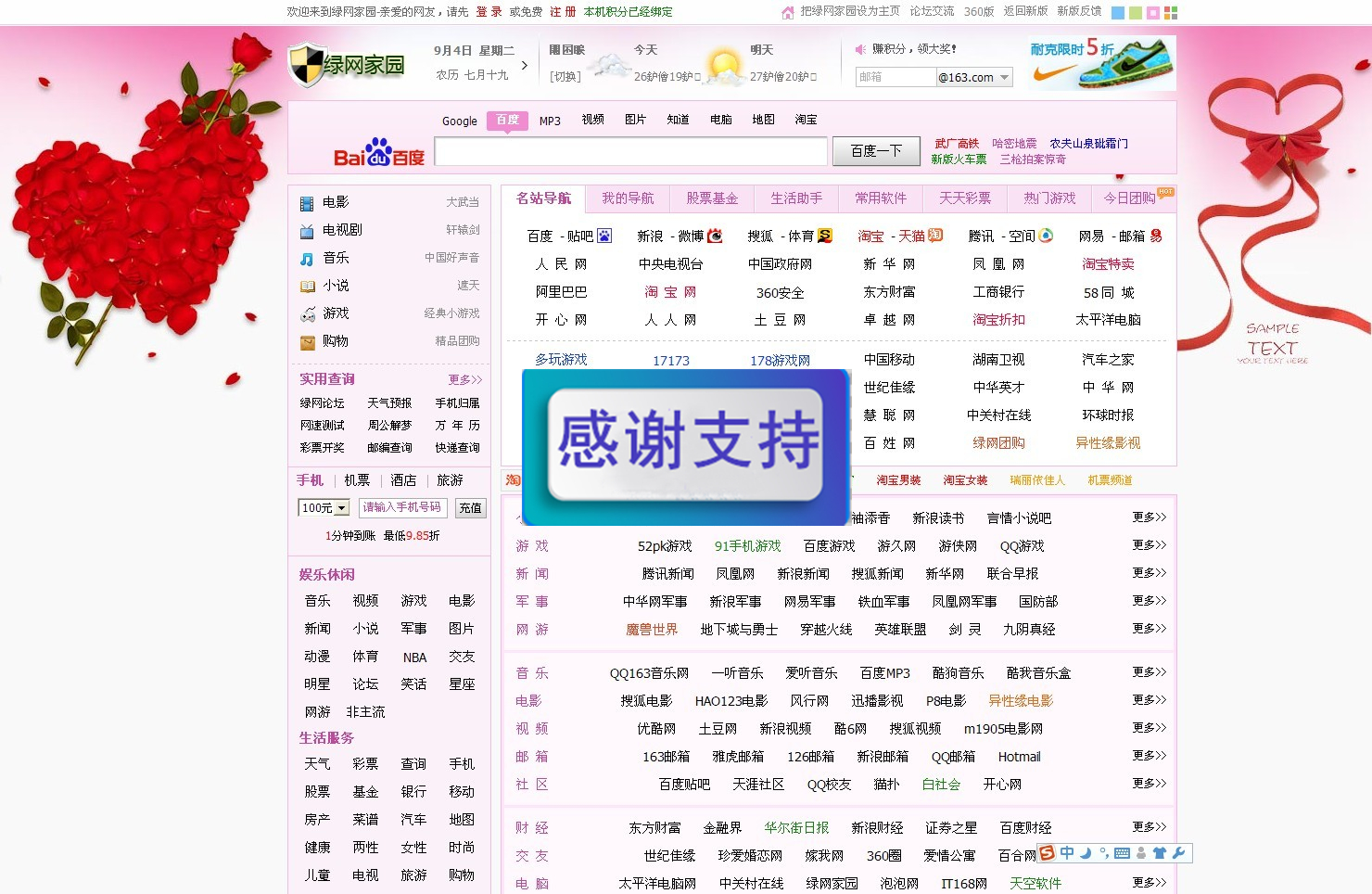Click the arrow next to the lunar date
The image size is (1372, 894).
pos(525,65)
